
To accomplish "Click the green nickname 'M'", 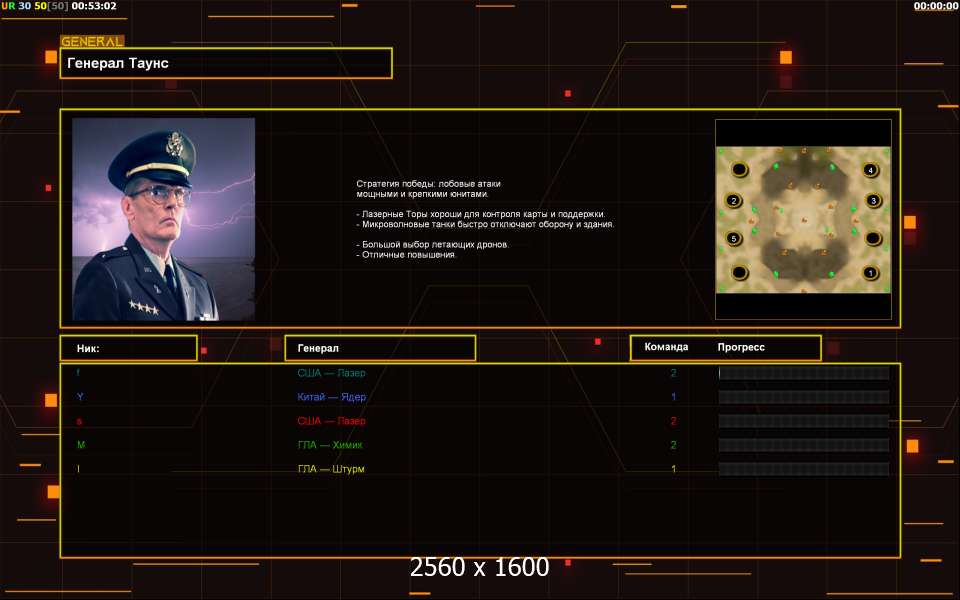I will (x=81, y=445).
